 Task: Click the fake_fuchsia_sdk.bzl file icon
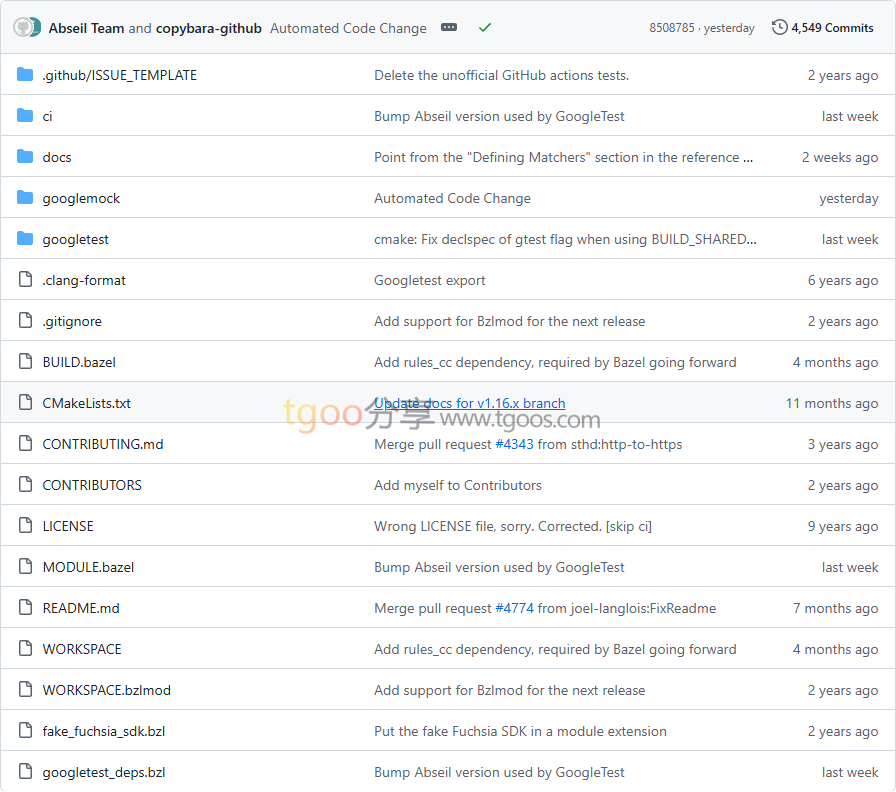coord(26,731)
